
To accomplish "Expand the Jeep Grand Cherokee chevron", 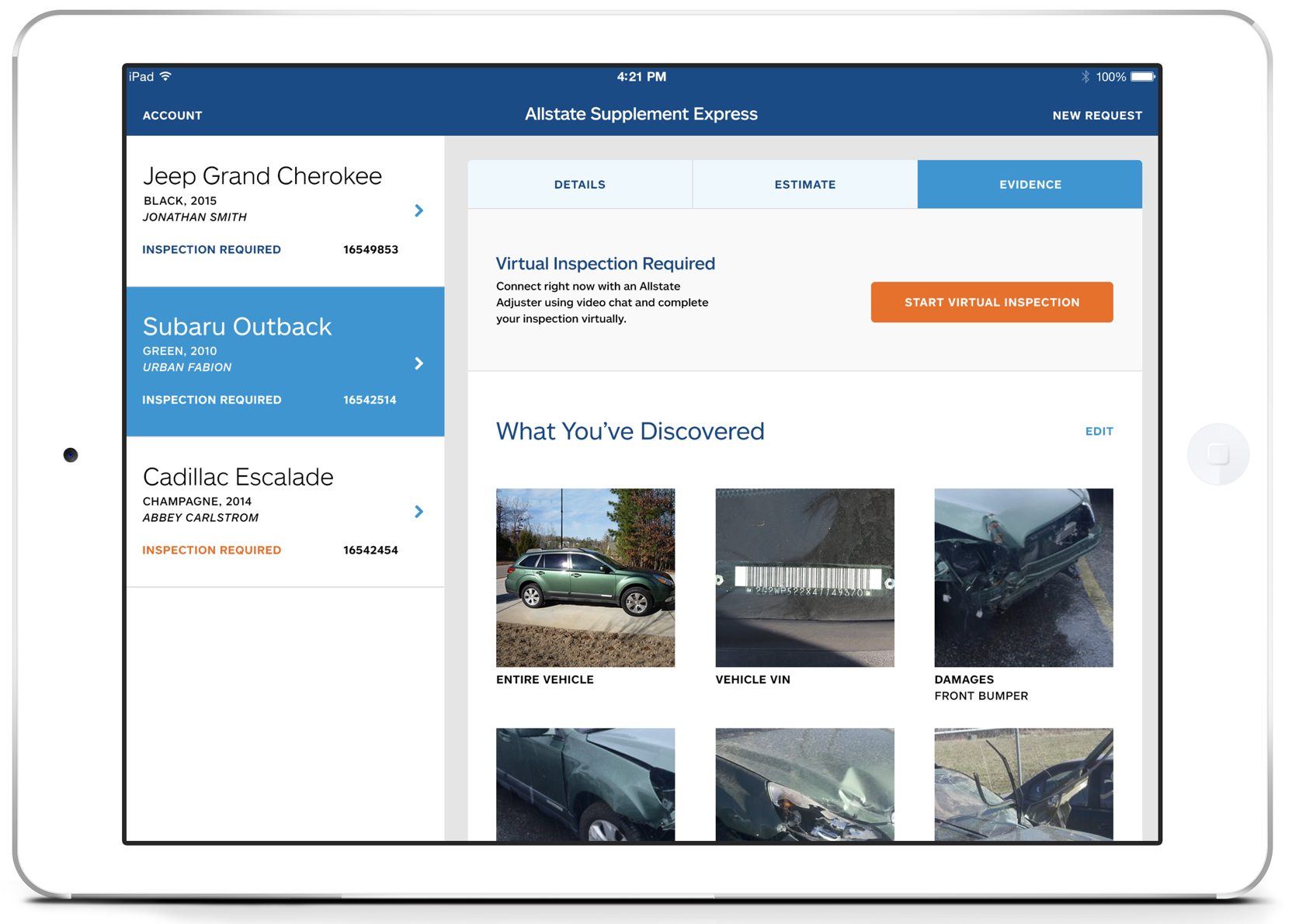I will point(419,210).
